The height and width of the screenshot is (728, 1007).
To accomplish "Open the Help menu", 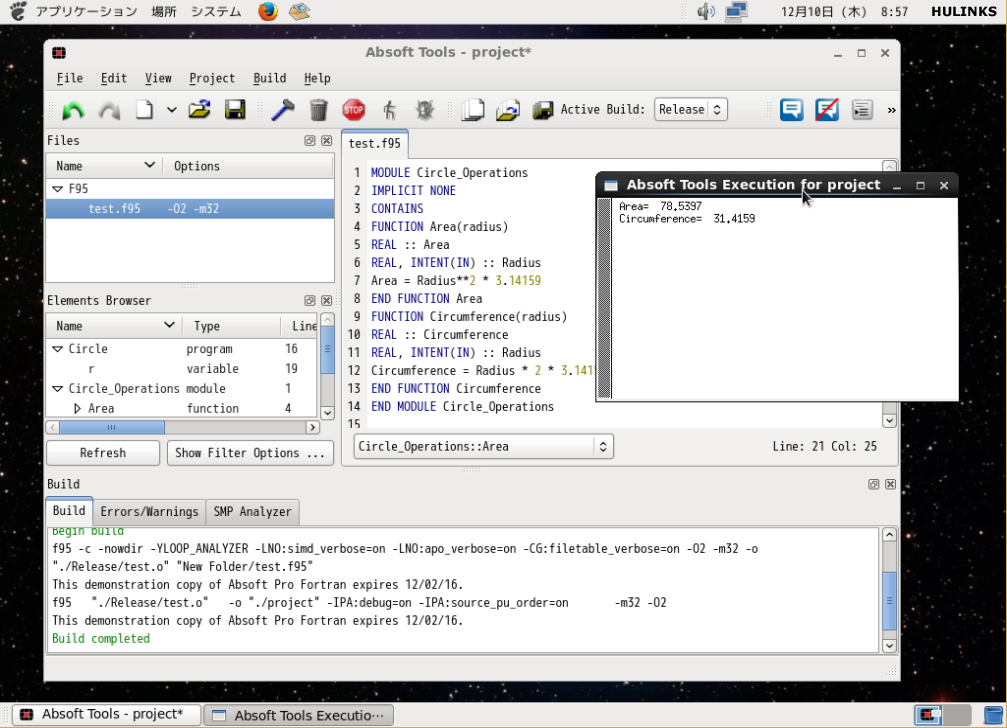I will click(317, 78).
